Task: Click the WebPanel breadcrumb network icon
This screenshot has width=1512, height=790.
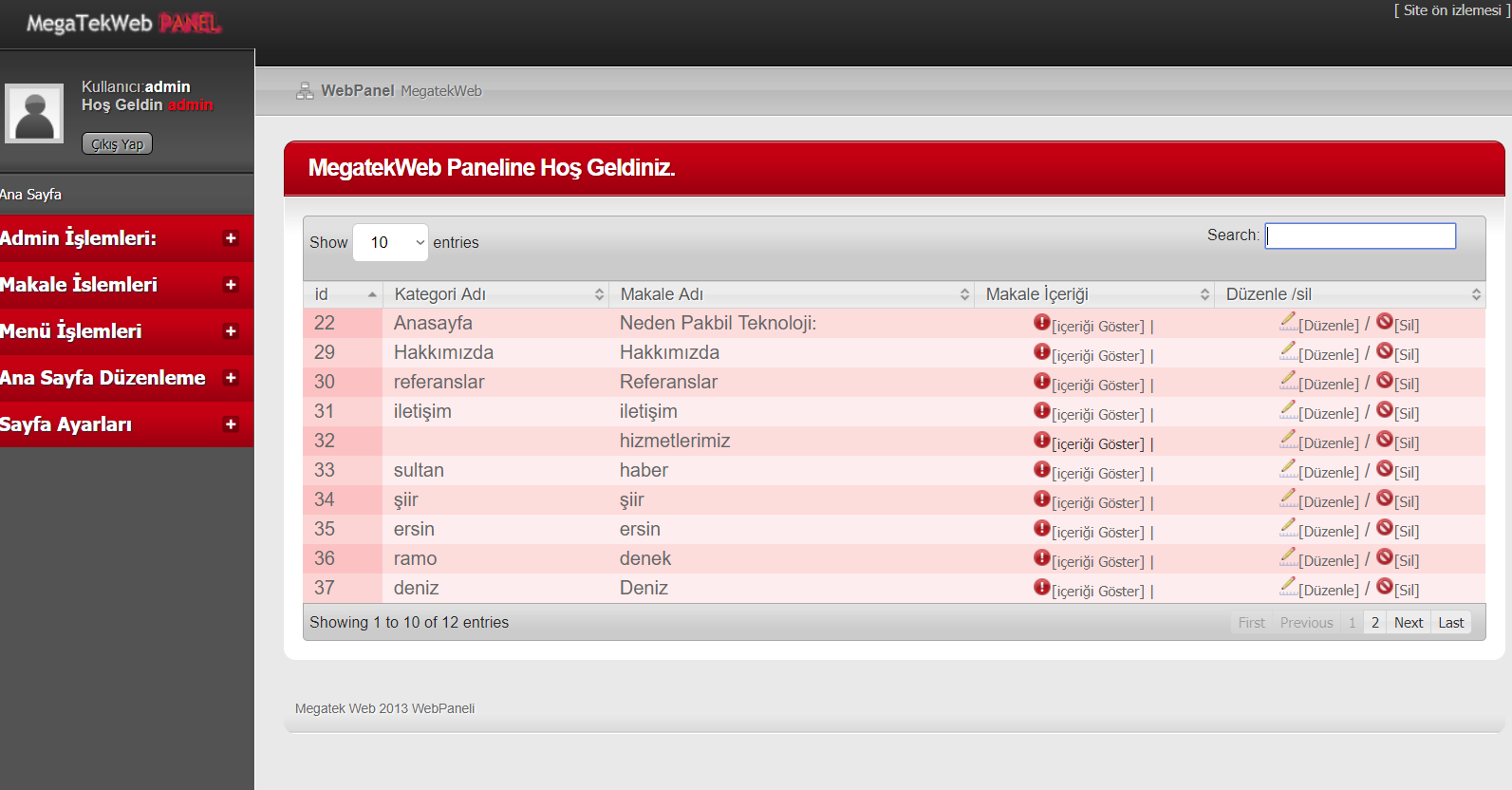Action: tap(305, 91)
